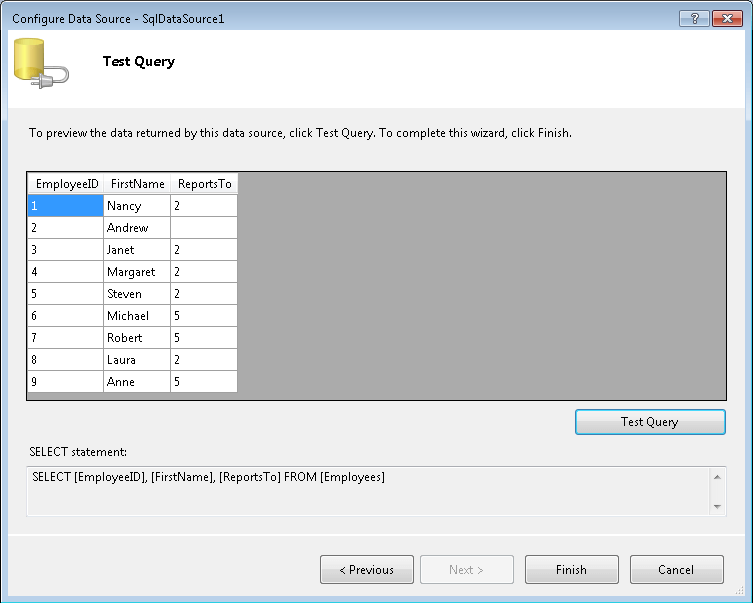The width and height of the screenshot is (753, 603).
Task: Click down arrow in SELECT statement scrollbar
Action: (717, 507)
